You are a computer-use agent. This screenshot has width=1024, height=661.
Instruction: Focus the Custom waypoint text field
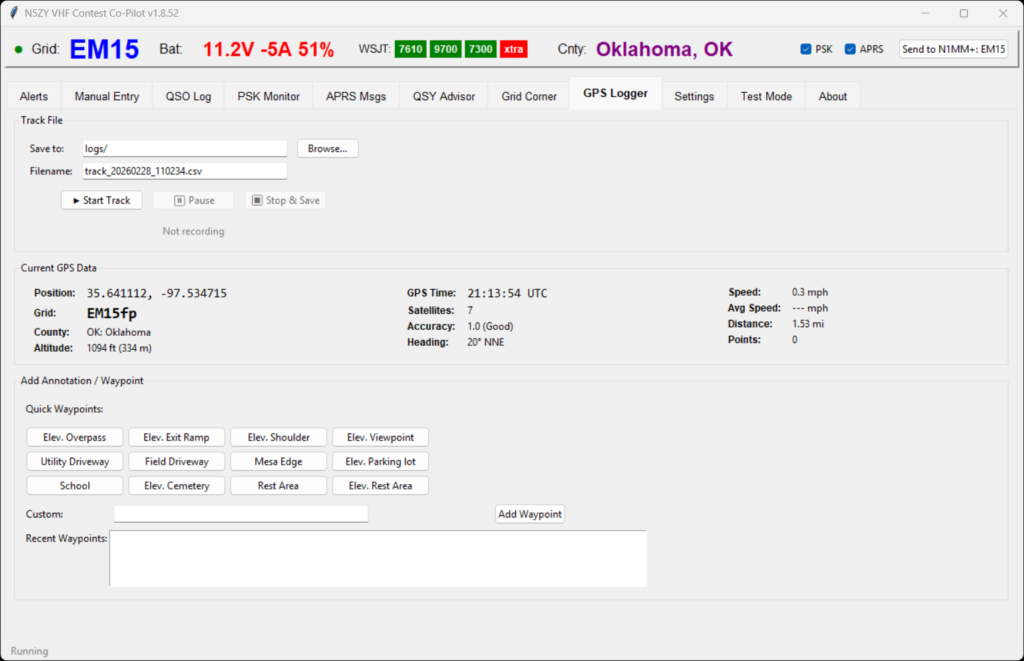pyautogui.click(x=241, y=514)
